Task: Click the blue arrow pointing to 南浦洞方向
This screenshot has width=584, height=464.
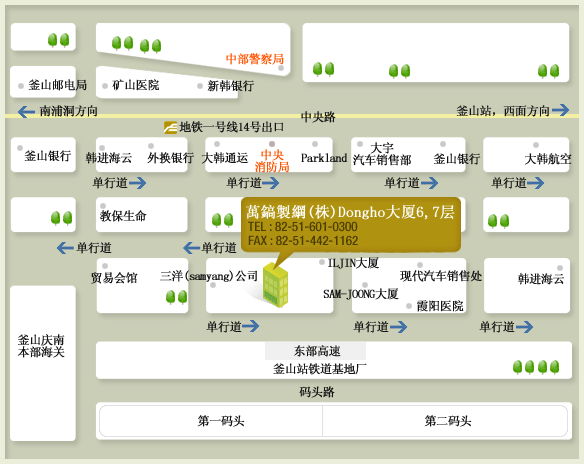Action: pos(26,111)
